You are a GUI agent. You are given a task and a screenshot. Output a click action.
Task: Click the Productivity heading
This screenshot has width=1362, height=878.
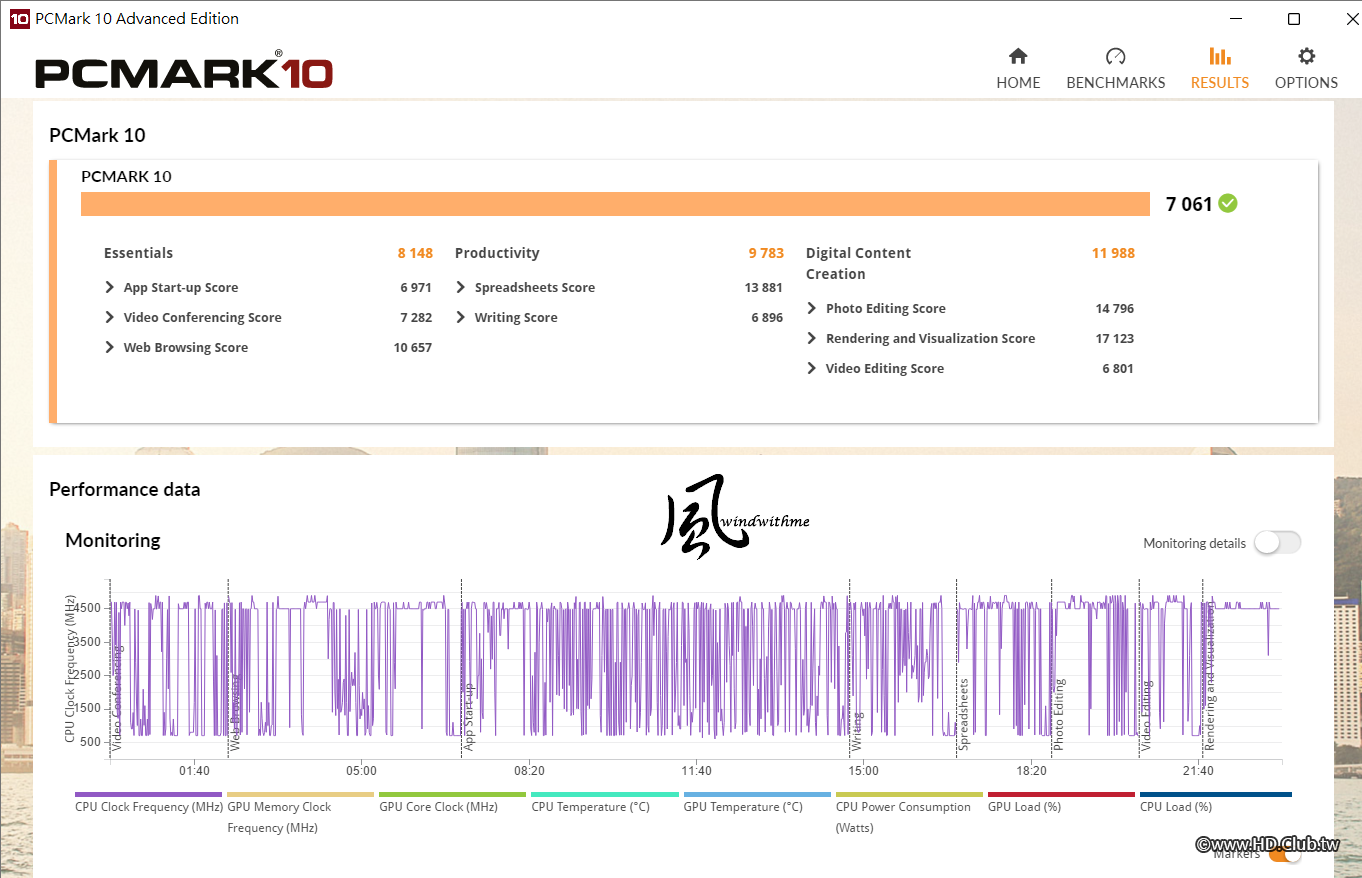(x=497, y=253)
